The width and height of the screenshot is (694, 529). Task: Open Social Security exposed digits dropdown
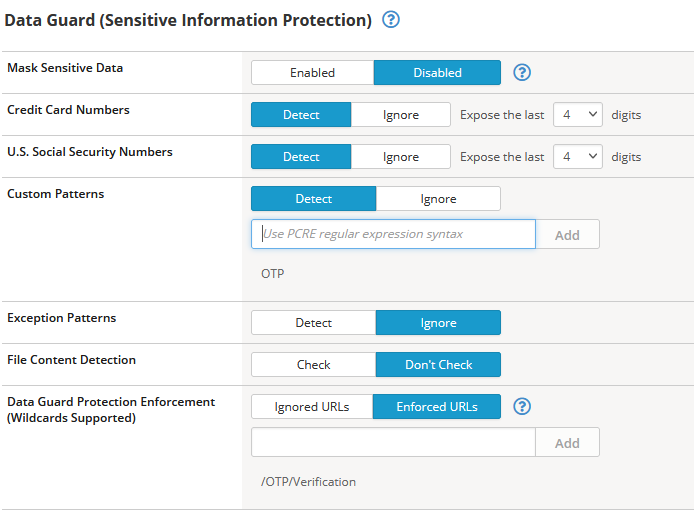578,156
